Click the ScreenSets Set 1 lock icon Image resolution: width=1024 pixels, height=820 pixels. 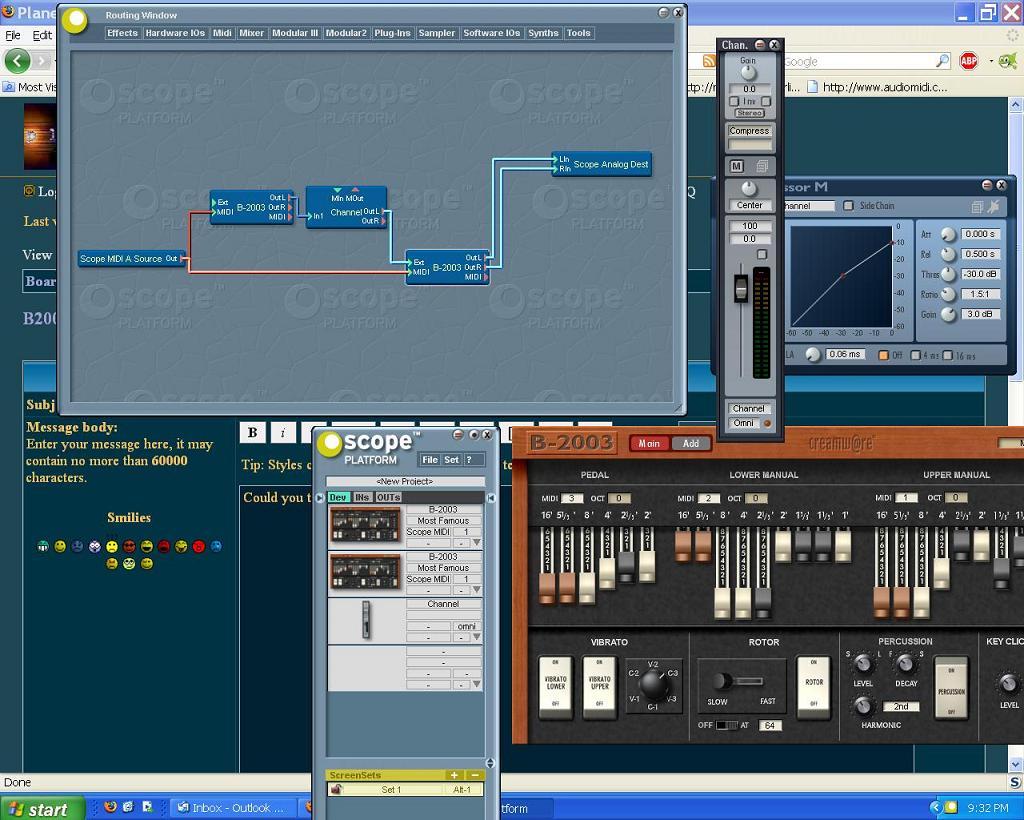click(x=336, y=789)
